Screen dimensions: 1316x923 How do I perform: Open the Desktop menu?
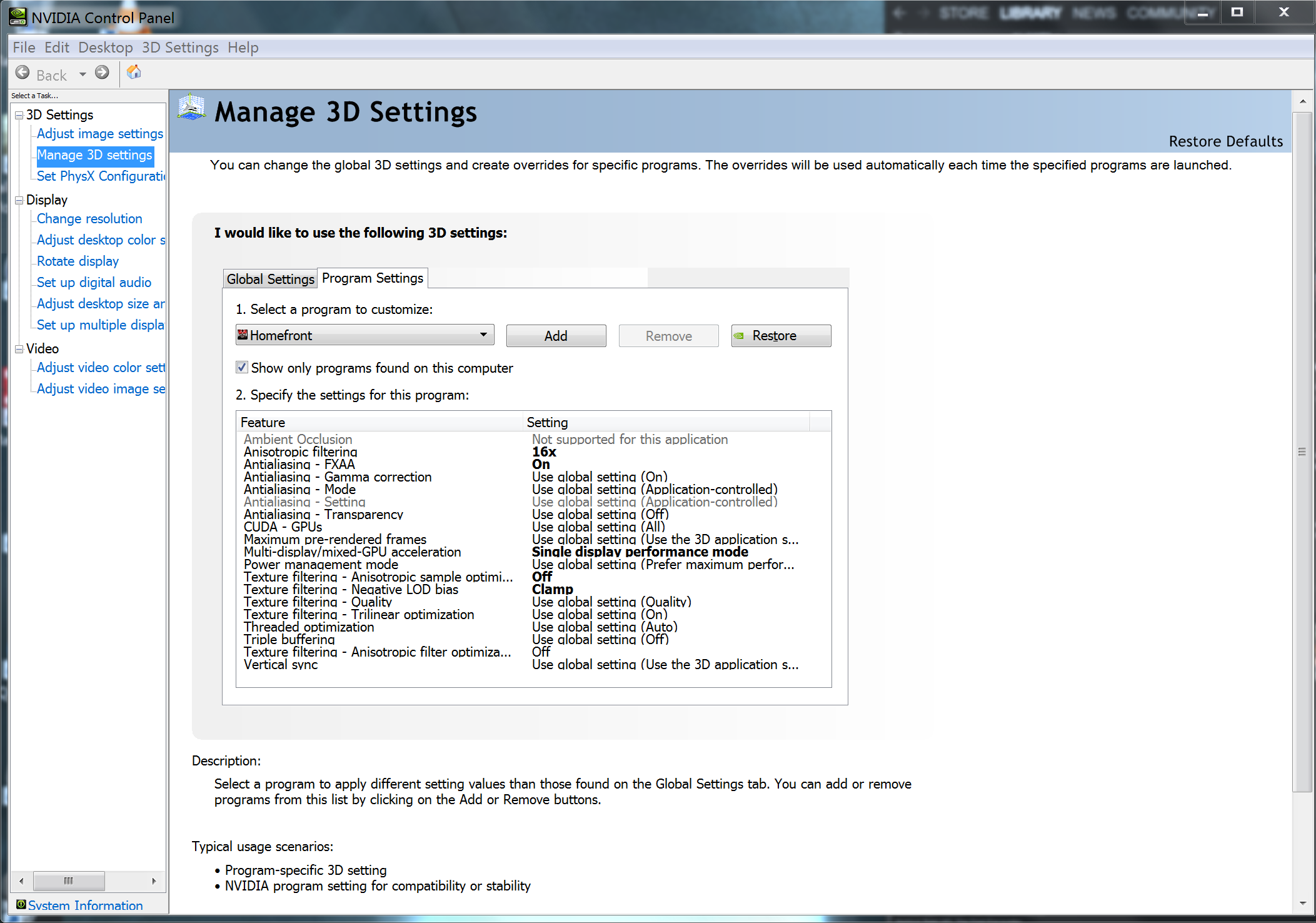106,48
